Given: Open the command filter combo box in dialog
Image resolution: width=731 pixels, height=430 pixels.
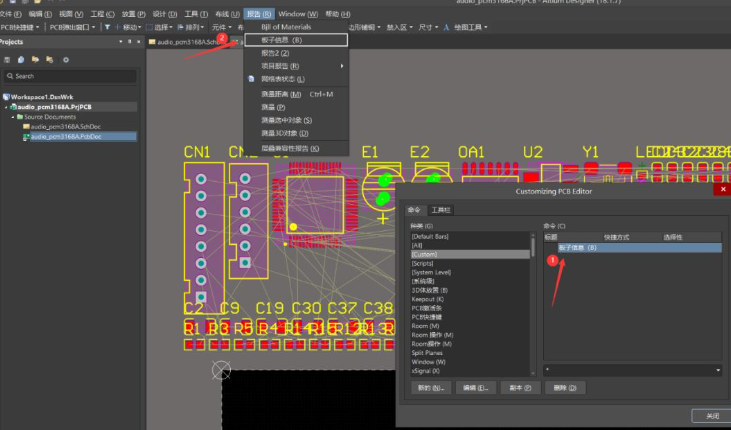Looking at the screenshot, I should click(x=633, y=370).
